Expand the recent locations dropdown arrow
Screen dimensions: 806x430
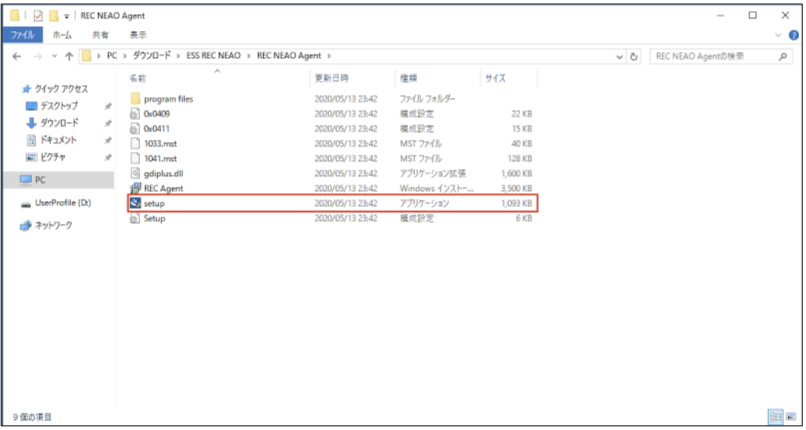coord(54,57)
